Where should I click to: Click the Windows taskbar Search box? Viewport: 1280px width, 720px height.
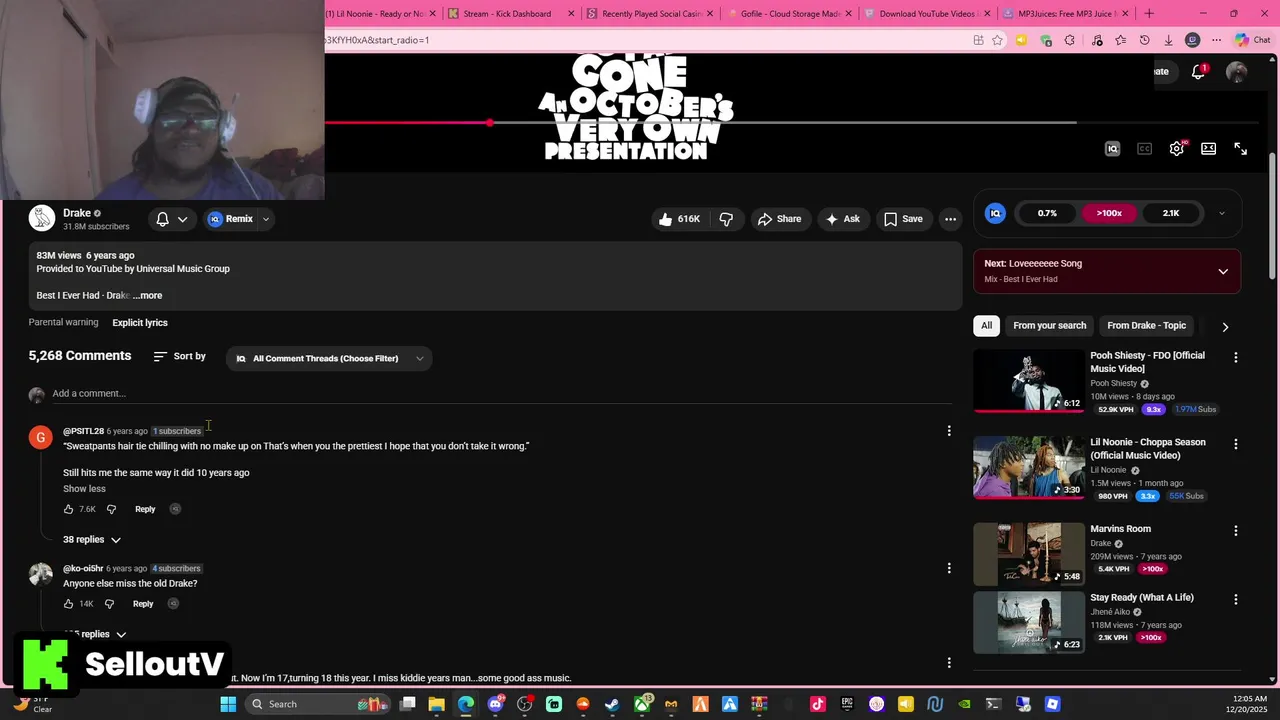(317, 704)
